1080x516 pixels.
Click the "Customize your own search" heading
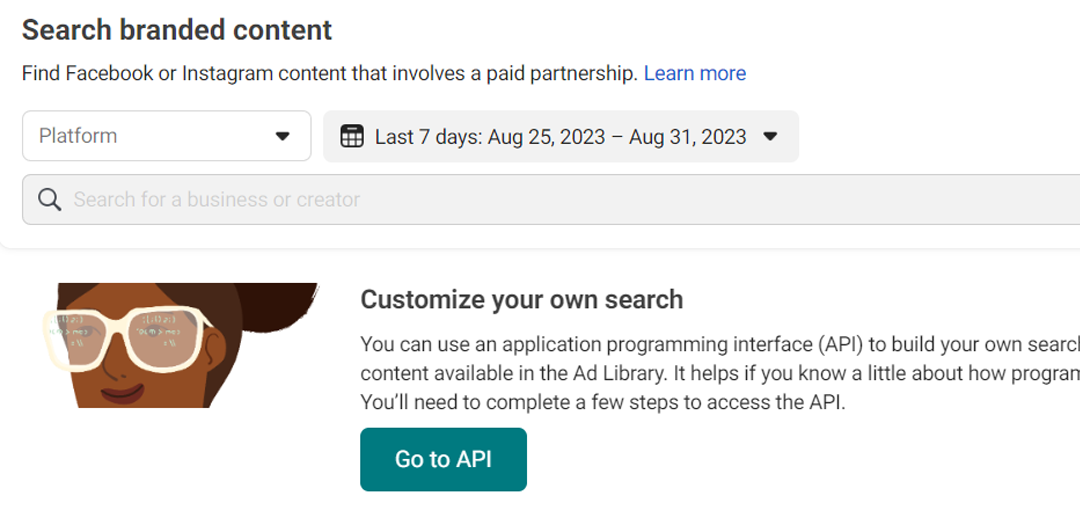click(x=521, y=299)
